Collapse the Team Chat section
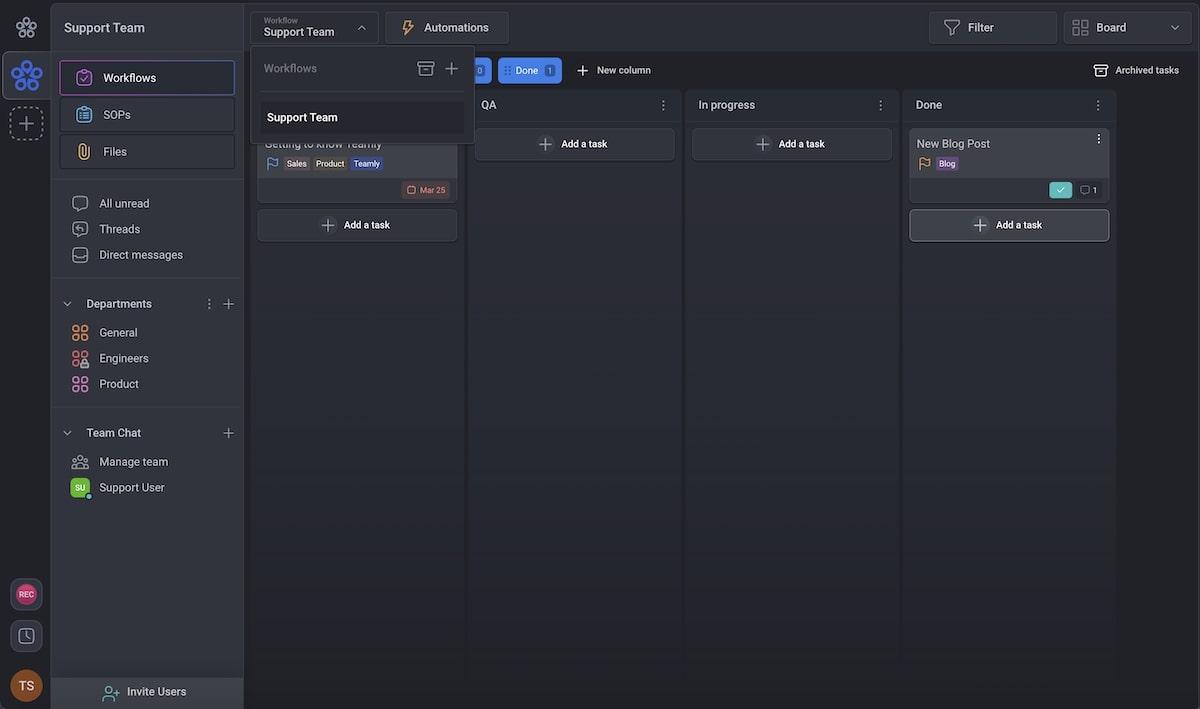This screenshot has width=1200, height=709. point(68,433)
